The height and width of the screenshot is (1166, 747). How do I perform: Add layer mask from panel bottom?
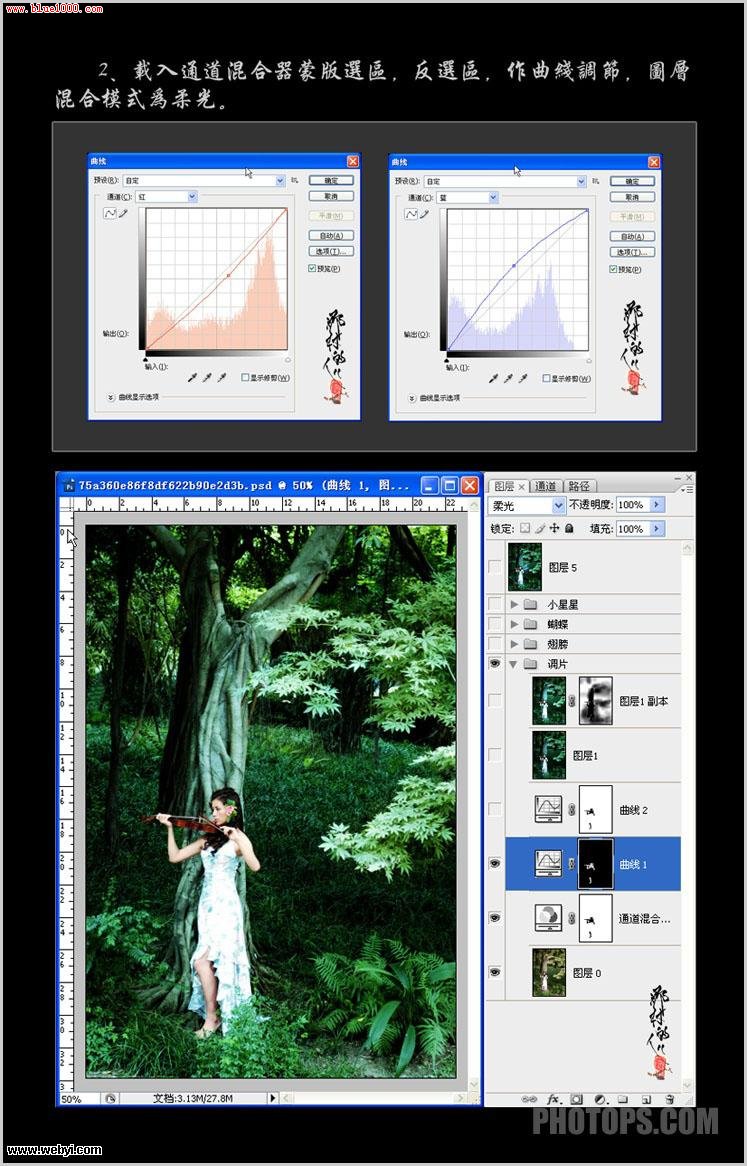[x=577, y=1098]
